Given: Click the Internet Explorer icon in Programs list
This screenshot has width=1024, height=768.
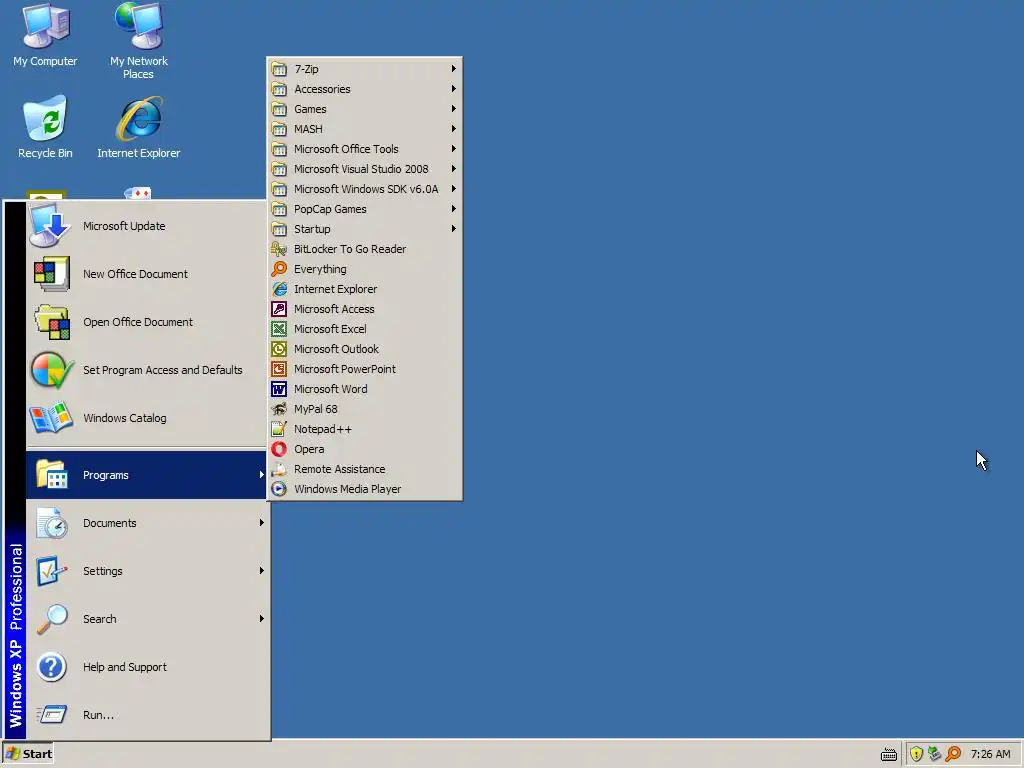Looking at the screenshot, I should 279,289.
